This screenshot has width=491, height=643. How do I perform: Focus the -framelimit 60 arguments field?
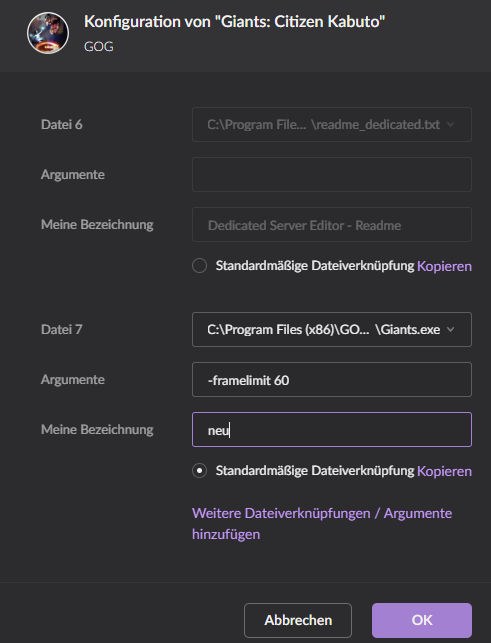click(331, 380)
